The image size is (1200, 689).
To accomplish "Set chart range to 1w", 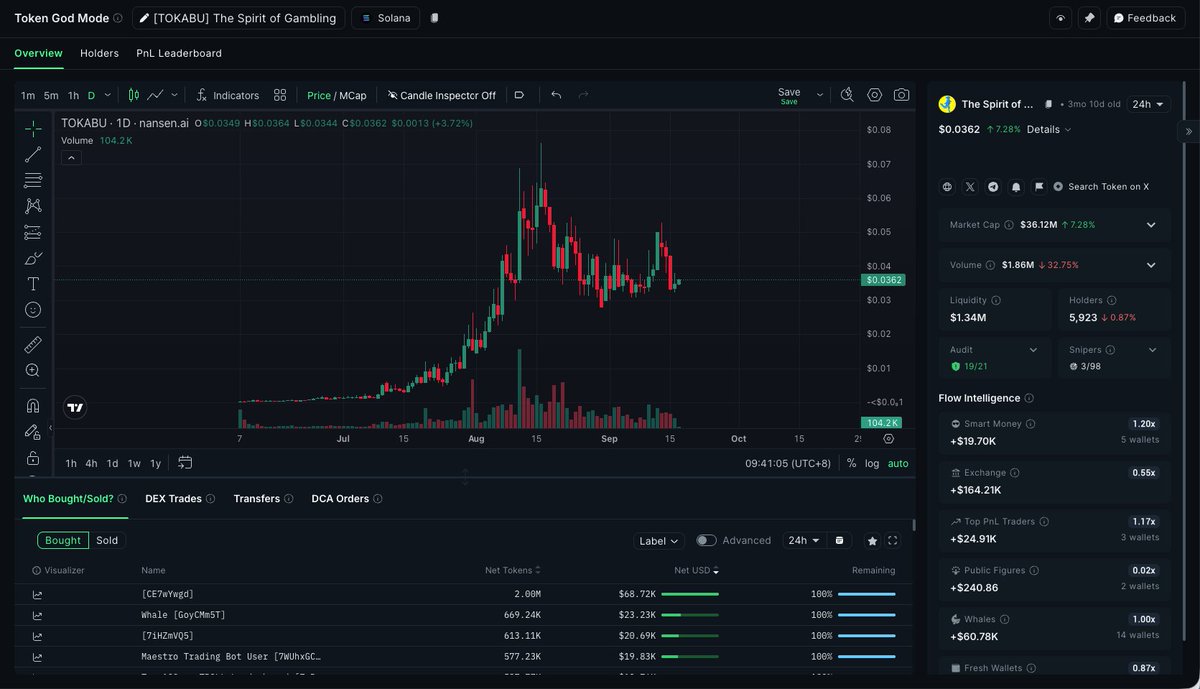I will pyautogui.click(x=134, y=463).
